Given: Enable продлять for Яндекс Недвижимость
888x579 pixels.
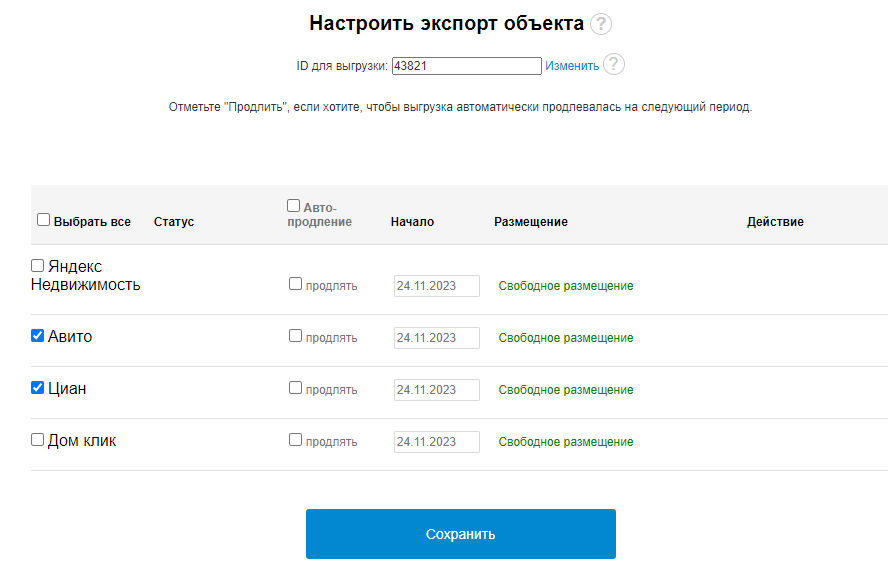Looking at the screenshot, I should pyautogui.click(x=295, y=284).
